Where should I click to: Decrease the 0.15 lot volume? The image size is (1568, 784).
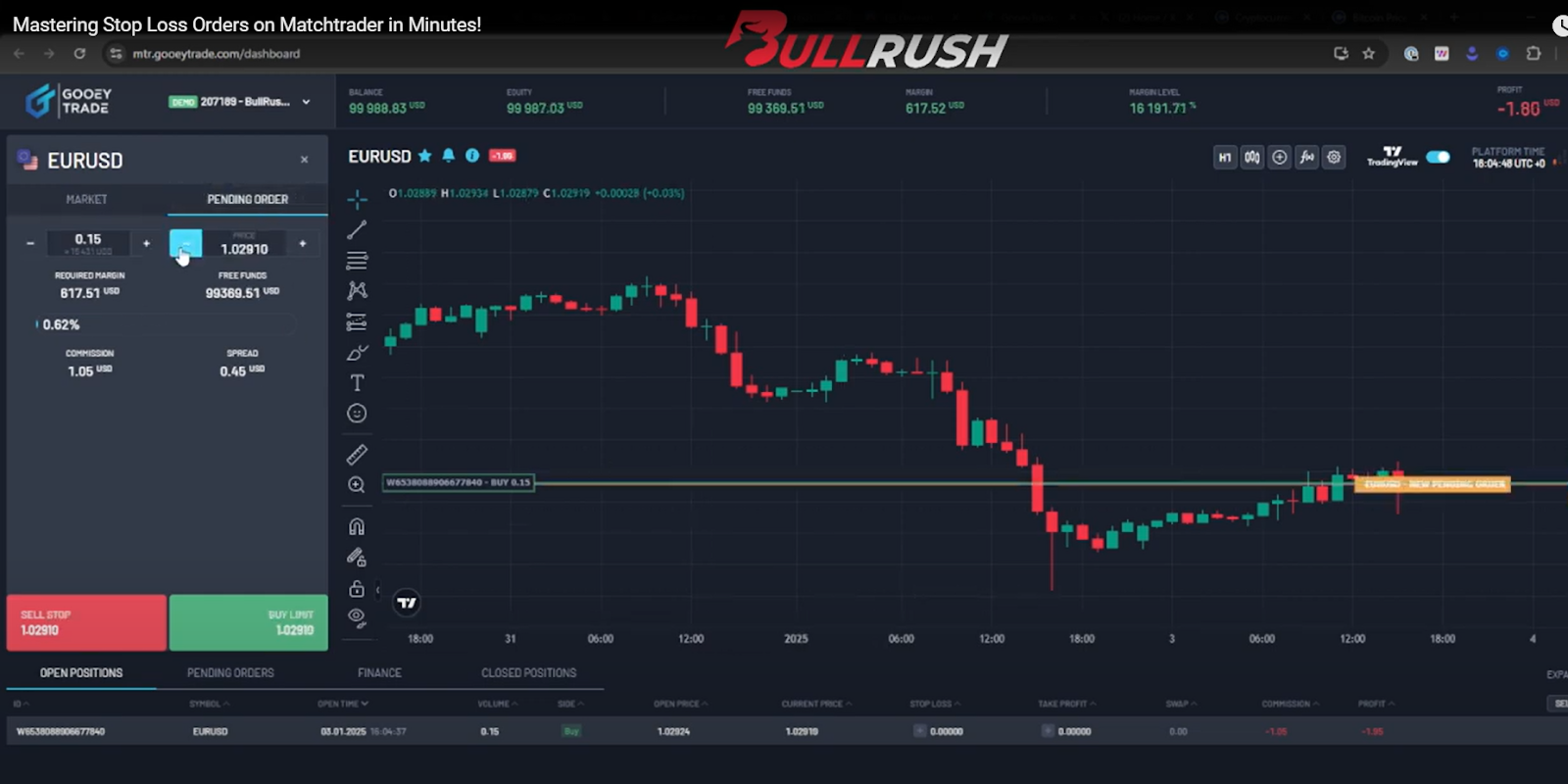tap(30, 243)
